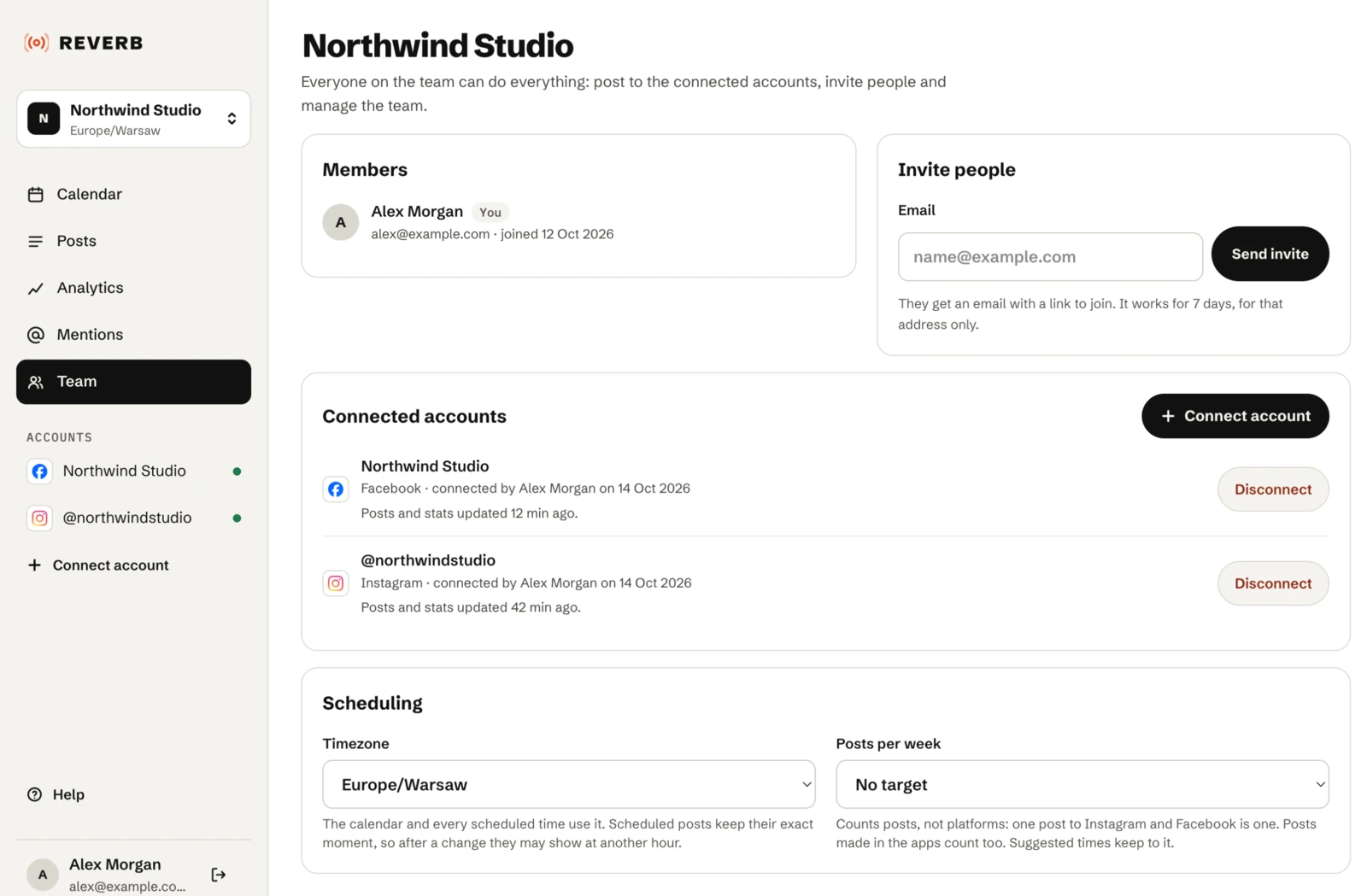1367x896 pixels.
Task: Click the Help question mark icon
Action: [x=34, y=795]
